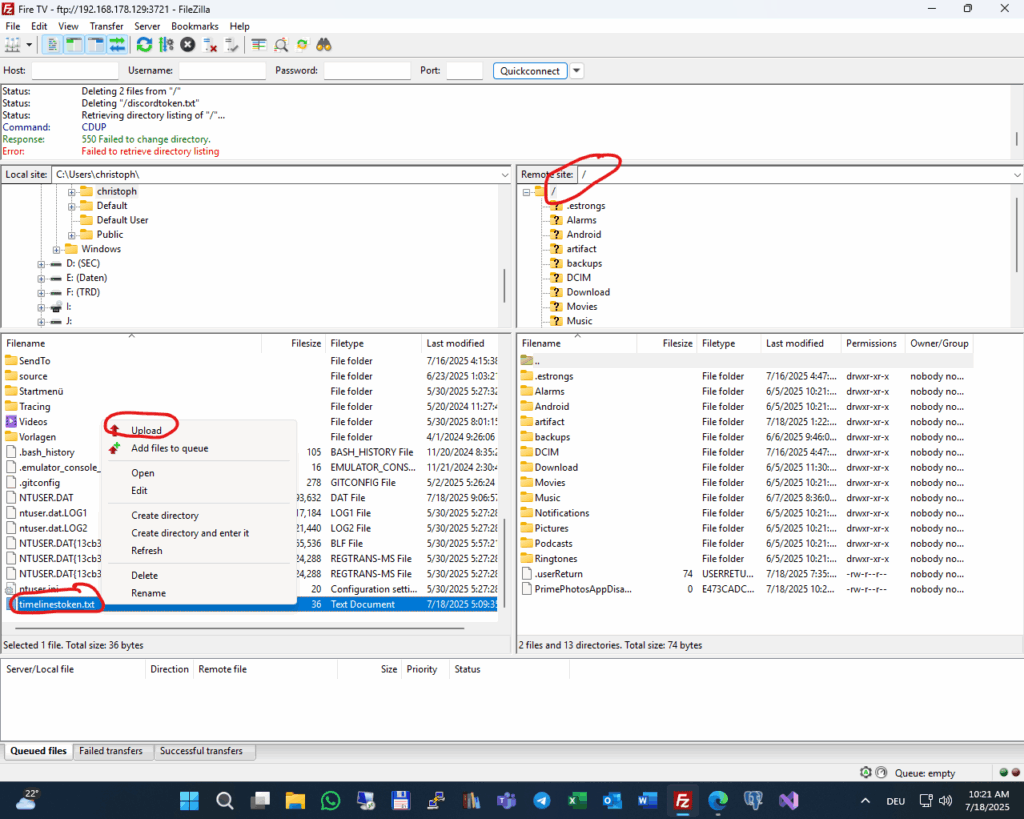Open the Transfer menu
Screen dimensions: 1024x819
[106, 26]
